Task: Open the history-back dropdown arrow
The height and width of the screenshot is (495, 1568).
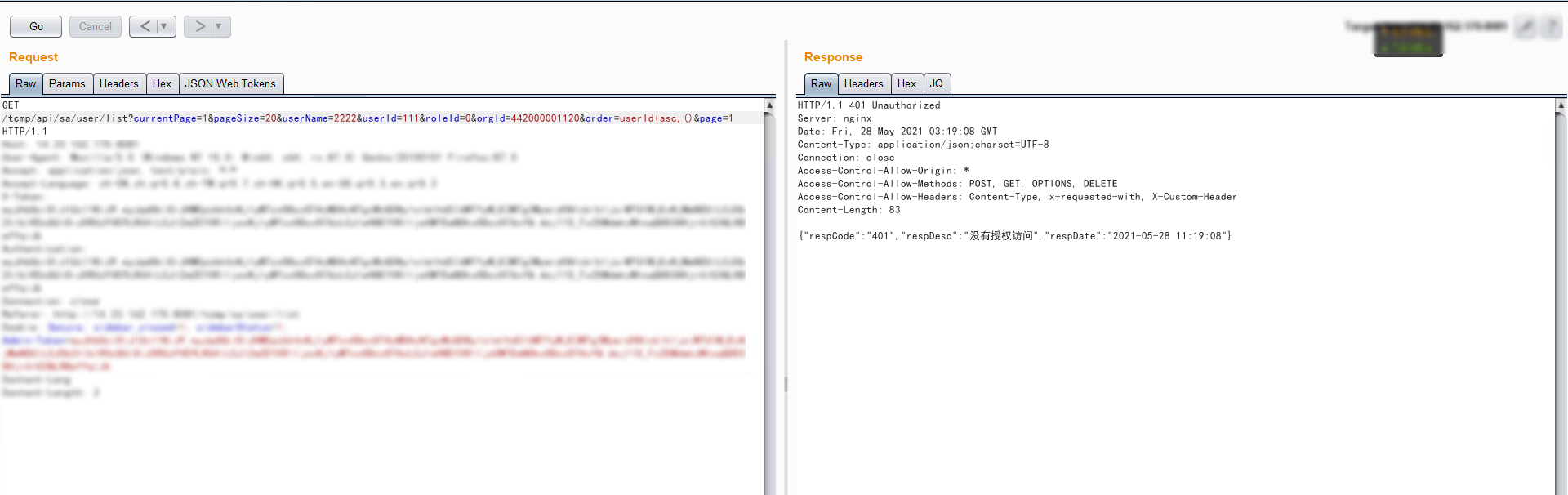Action: (x=164, y=27)
